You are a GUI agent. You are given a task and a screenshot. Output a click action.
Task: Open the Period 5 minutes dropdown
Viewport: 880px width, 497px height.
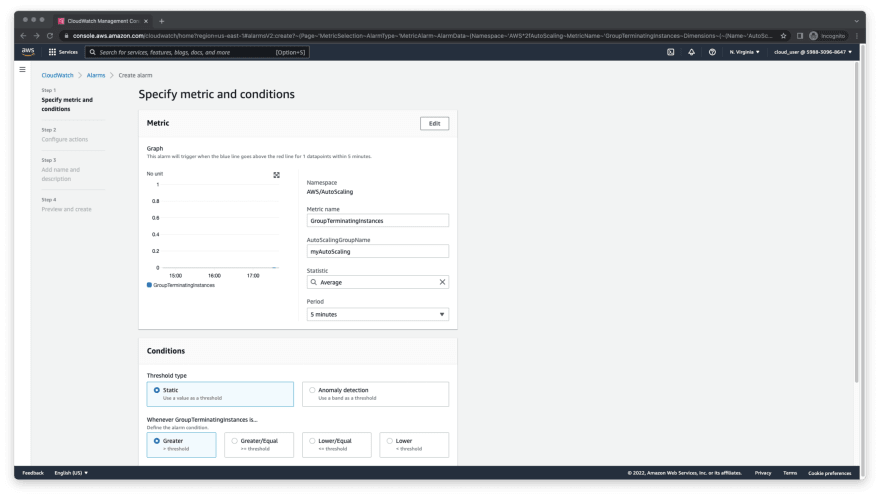coord(378,314)
